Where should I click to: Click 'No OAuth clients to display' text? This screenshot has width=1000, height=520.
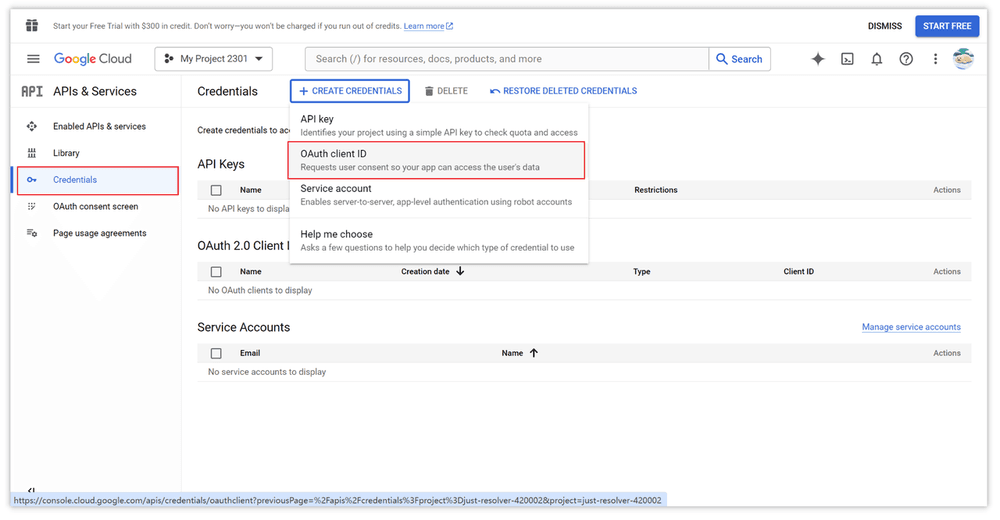click(260, 290)
